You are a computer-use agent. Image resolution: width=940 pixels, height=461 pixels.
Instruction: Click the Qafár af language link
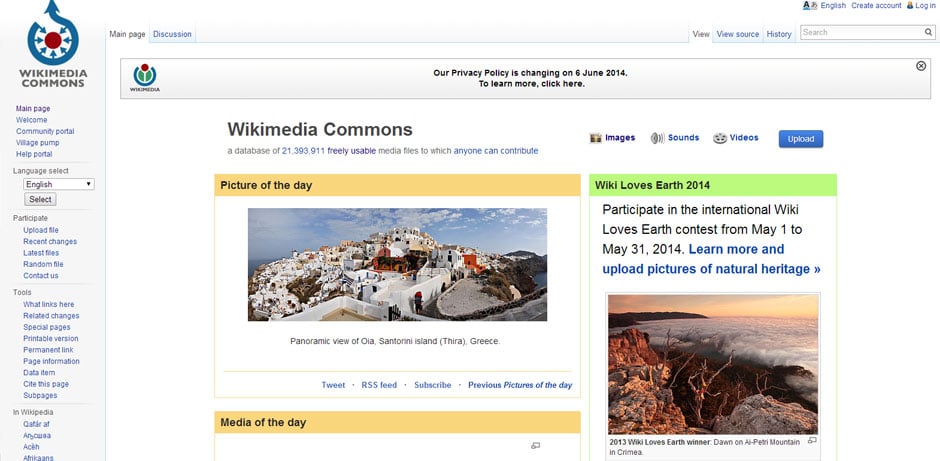[x=36, y=424]
